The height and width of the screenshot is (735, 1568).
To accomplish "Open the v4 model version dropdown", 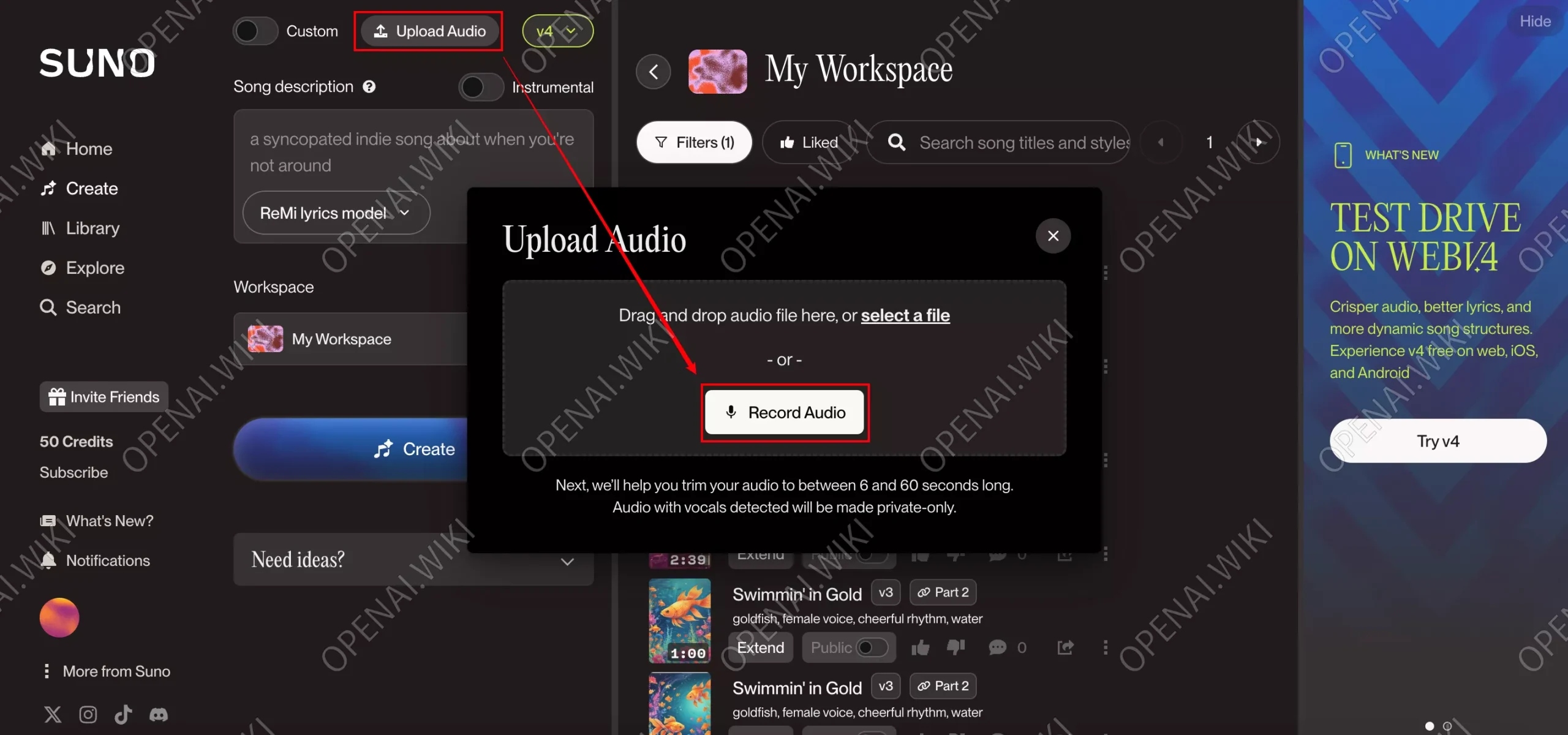I will point(557,31).
